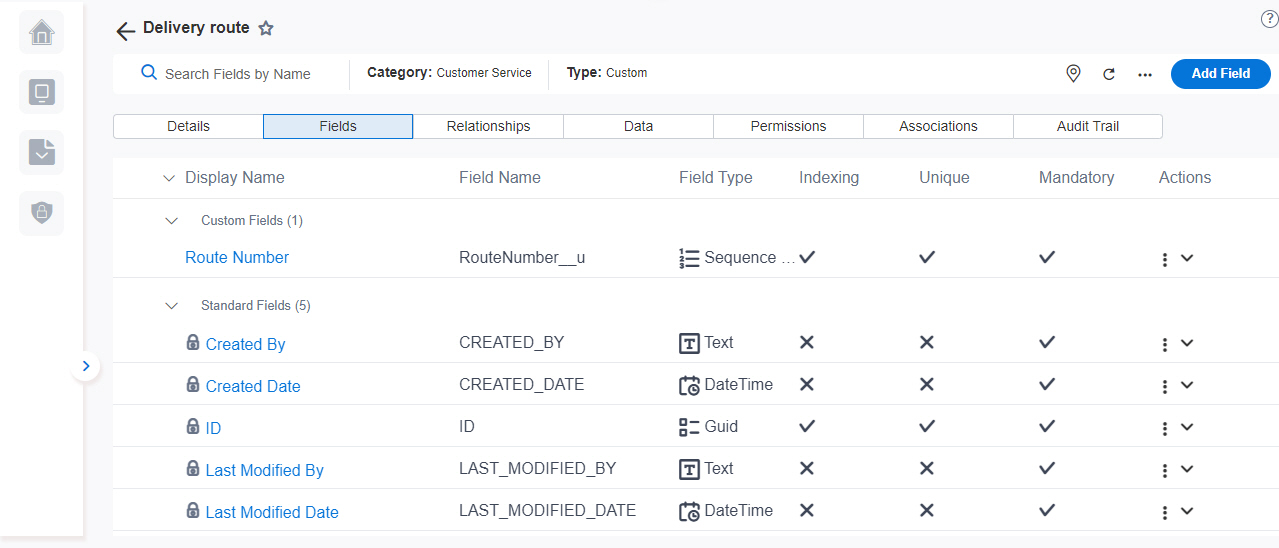This screenshot has width=1279, height=548.
Task: Expand the ID row chevron
Action: 1187,427
